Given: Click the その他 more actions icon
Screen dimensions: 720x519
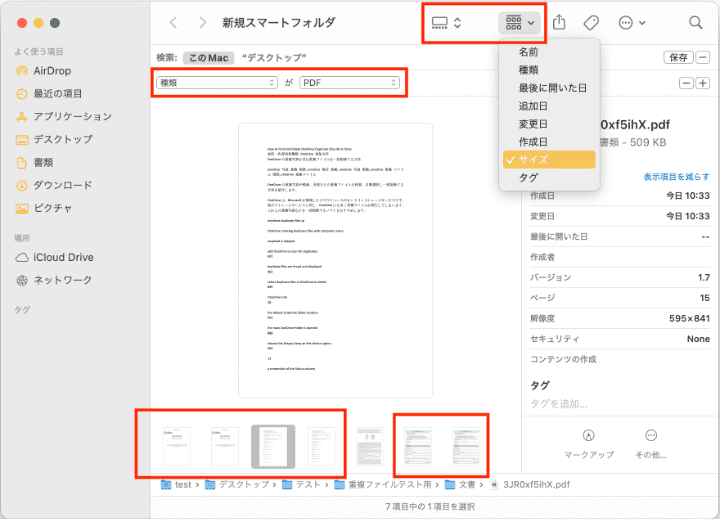Looking at the screenshot, I should click(651, 436).
